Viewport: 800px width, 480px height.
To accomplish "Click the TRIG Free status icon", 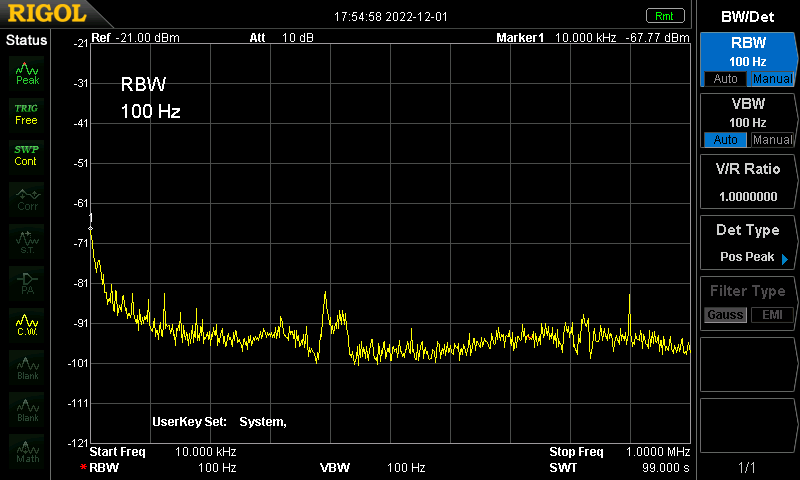I will (x=27, y=115).
